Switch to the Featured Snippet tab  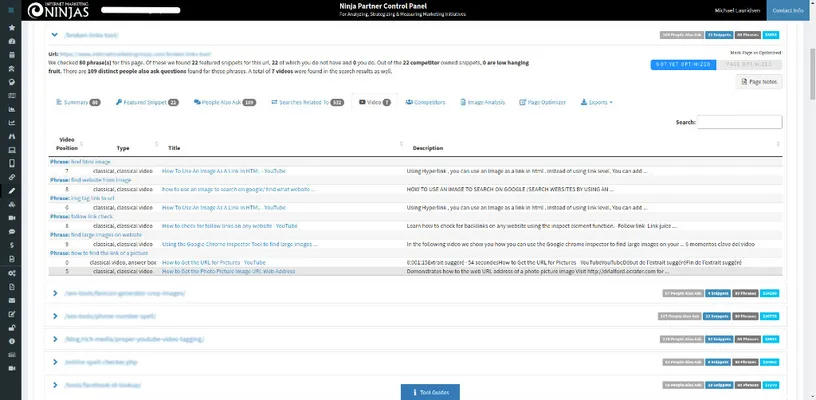coord(147,102)
